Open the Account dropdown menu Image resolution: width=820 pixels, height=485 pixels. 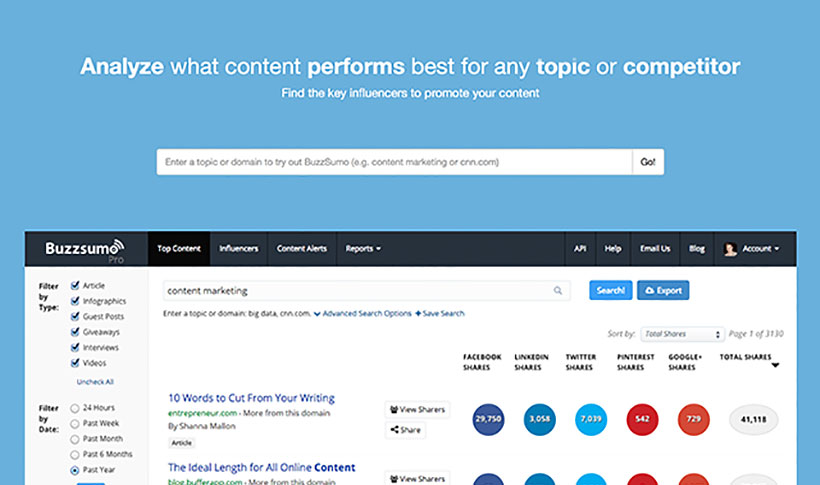[x=760, y=249]
